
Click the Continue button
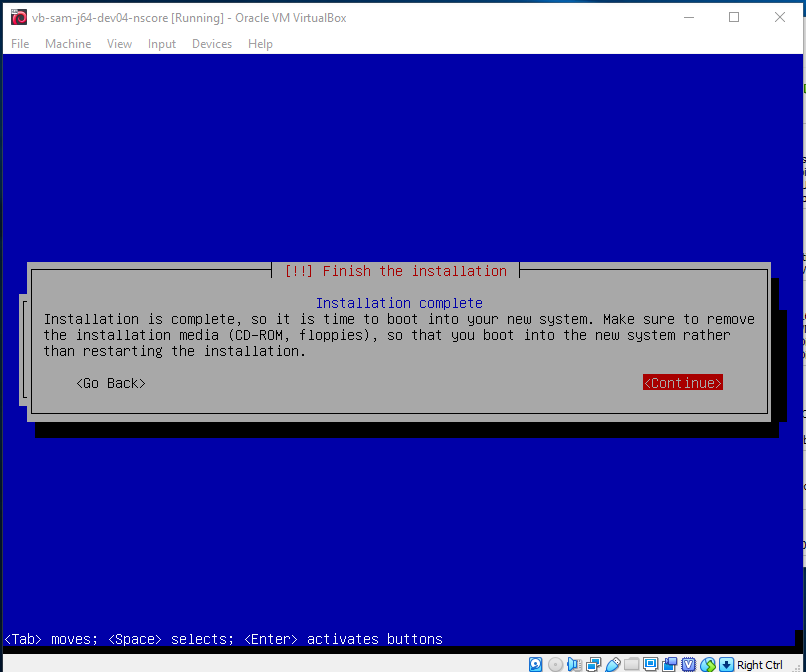tap(683, 382)
